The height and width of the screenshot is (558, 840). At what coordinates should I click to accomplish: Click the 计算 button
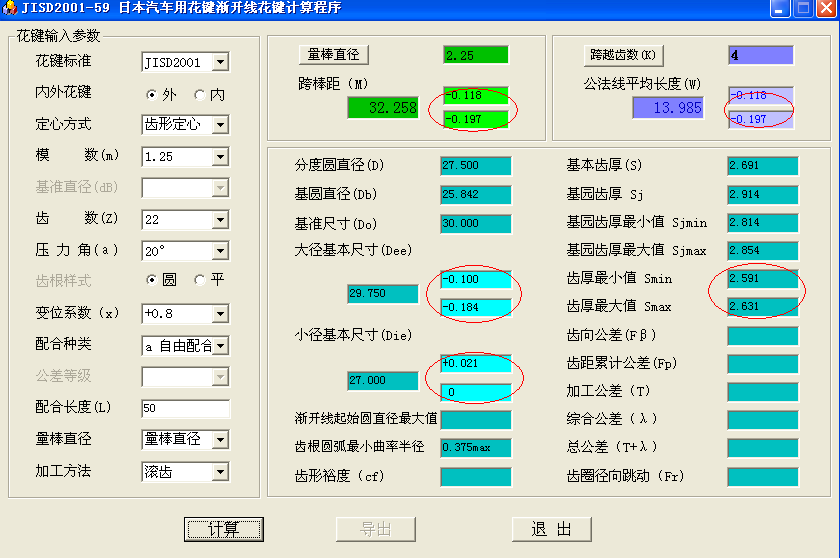point(224,529)
